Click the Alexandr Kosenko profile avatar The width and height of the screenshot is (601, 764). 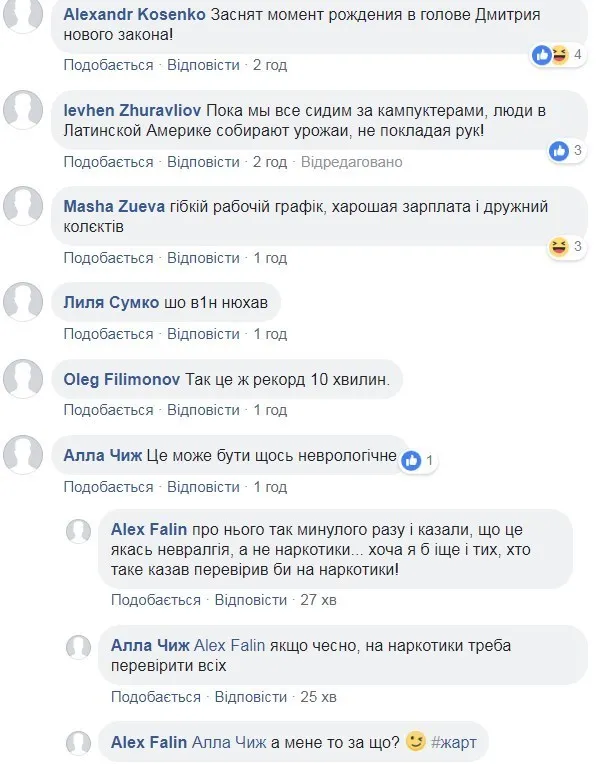coord(23,15)
